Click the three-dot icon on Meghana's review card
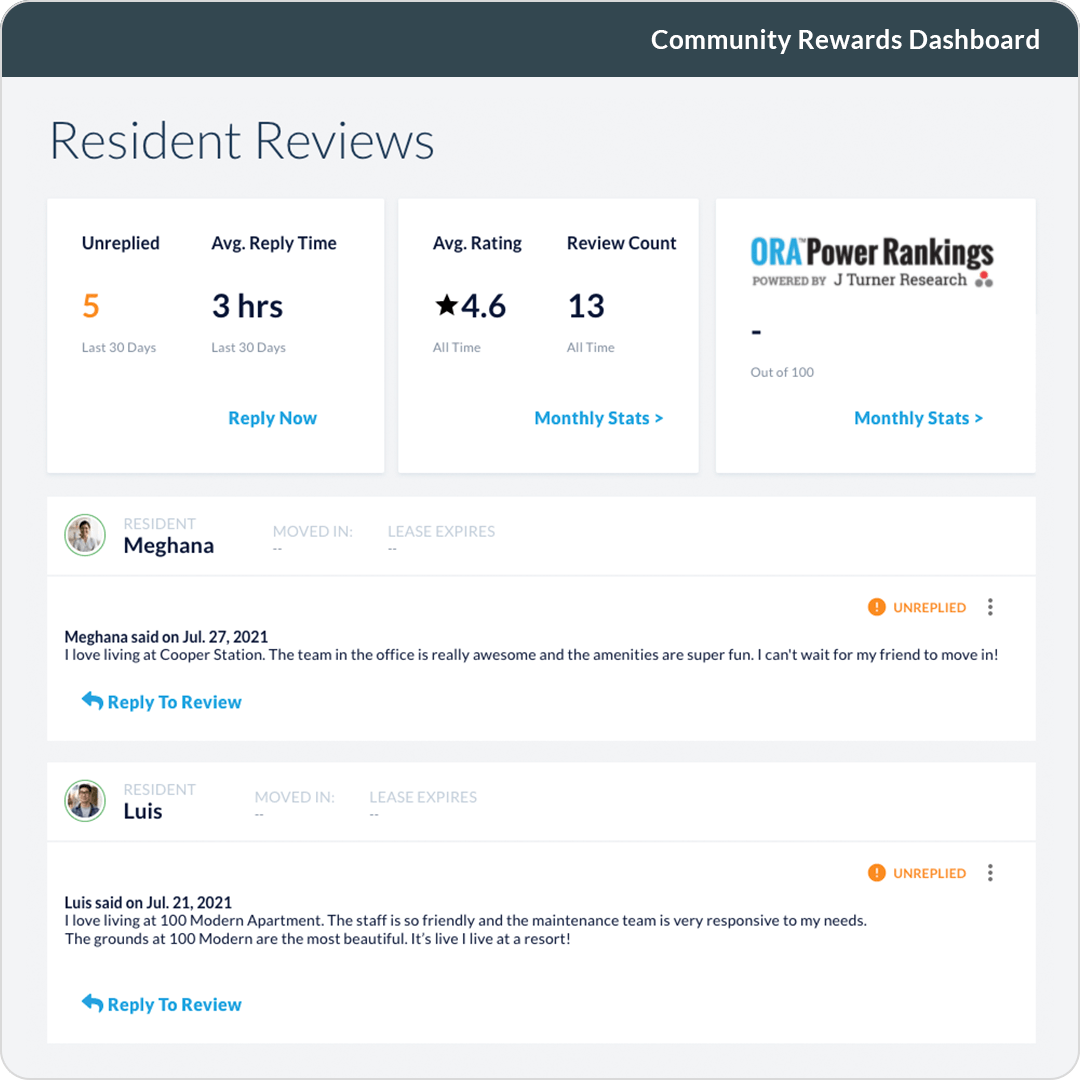The height and width of the screenshot is (1080, 1080). tap(990, 607)
